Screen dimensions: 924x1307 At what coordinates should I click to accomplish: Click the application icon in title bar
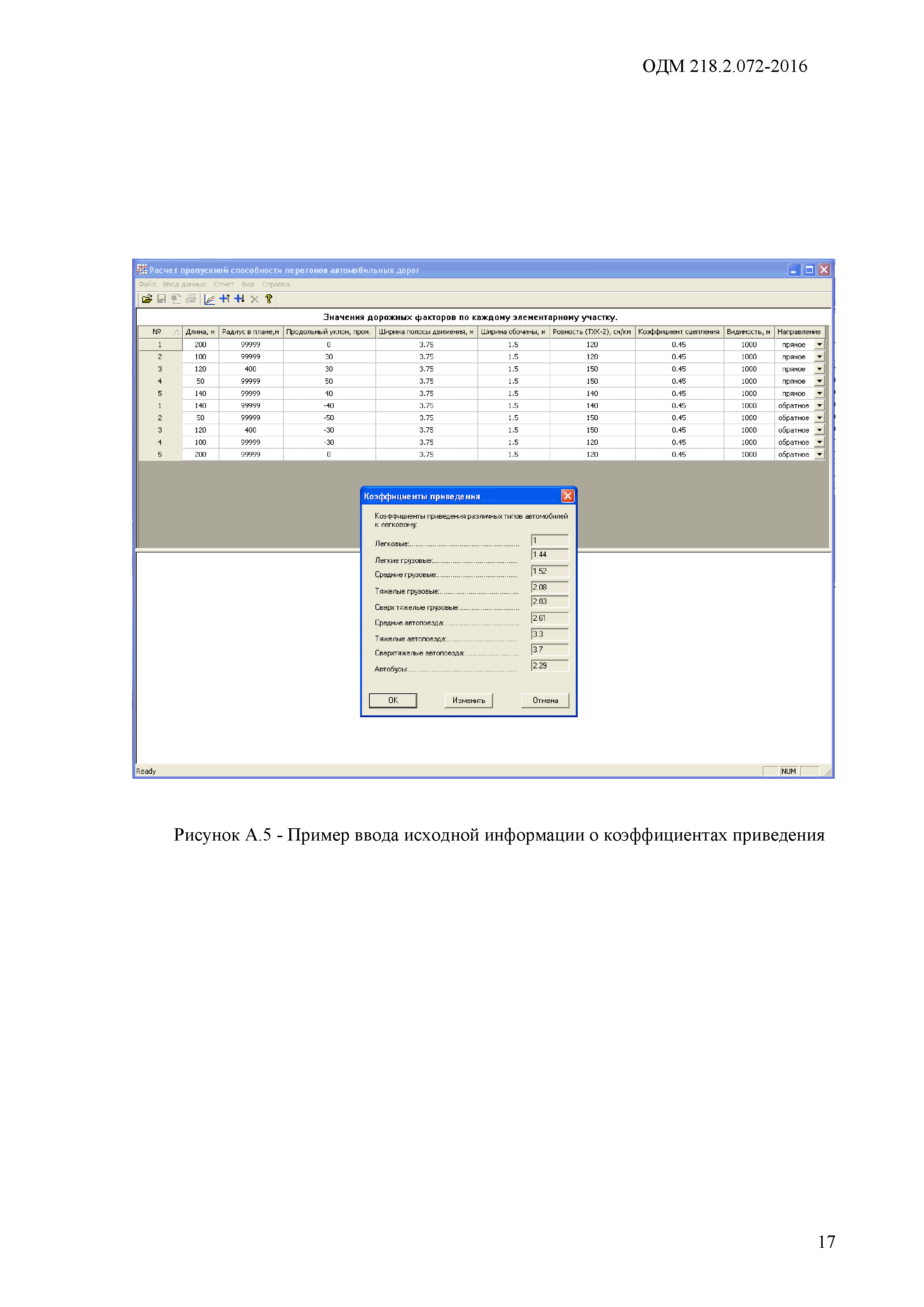(142, 269)
